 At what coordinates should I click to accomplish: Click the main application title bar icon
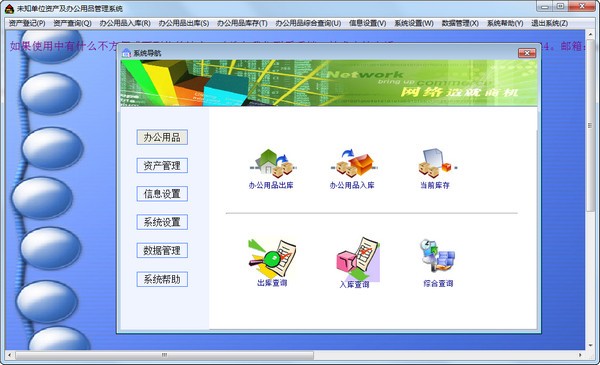click(10, 8)
